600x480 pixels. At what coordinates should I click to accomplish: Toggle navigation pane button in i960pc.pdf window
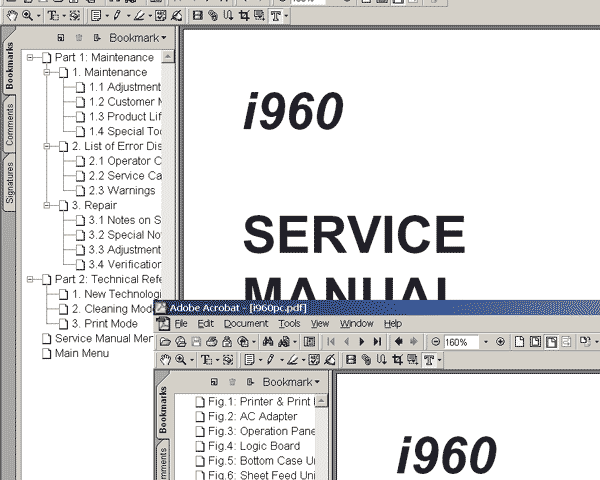pyautogui.click(x=309, y=341)
